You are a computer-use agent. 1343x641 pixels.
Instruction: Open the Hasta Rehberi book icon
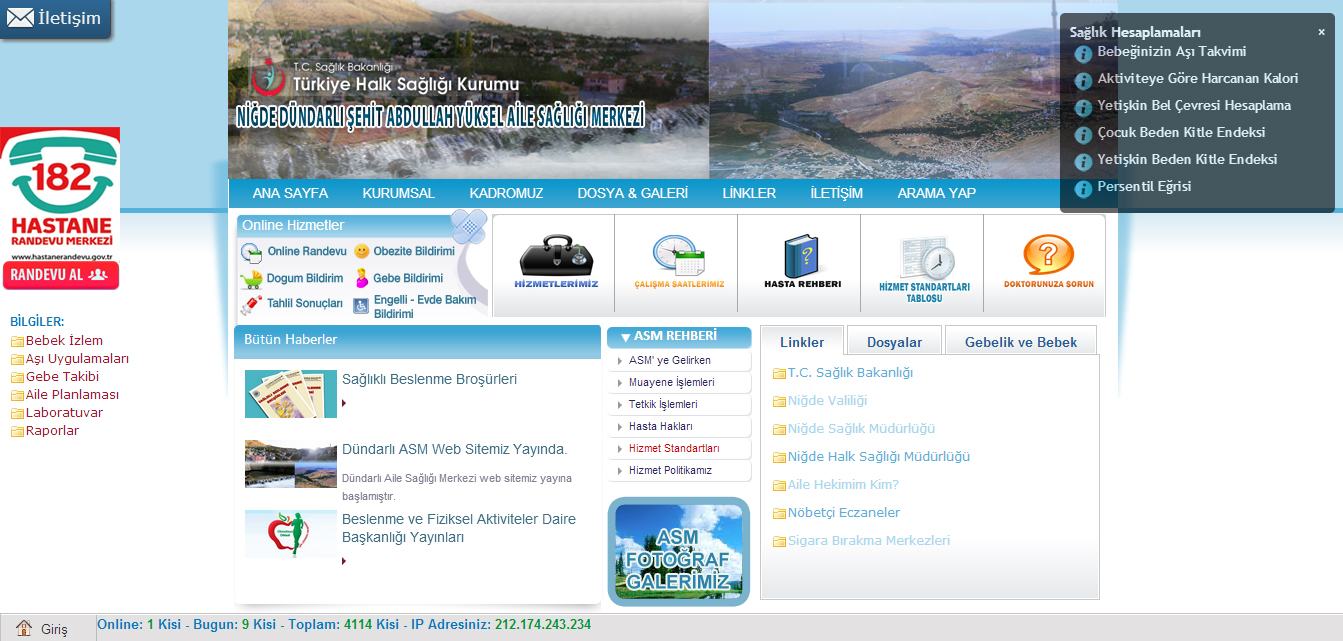point(802,263)
